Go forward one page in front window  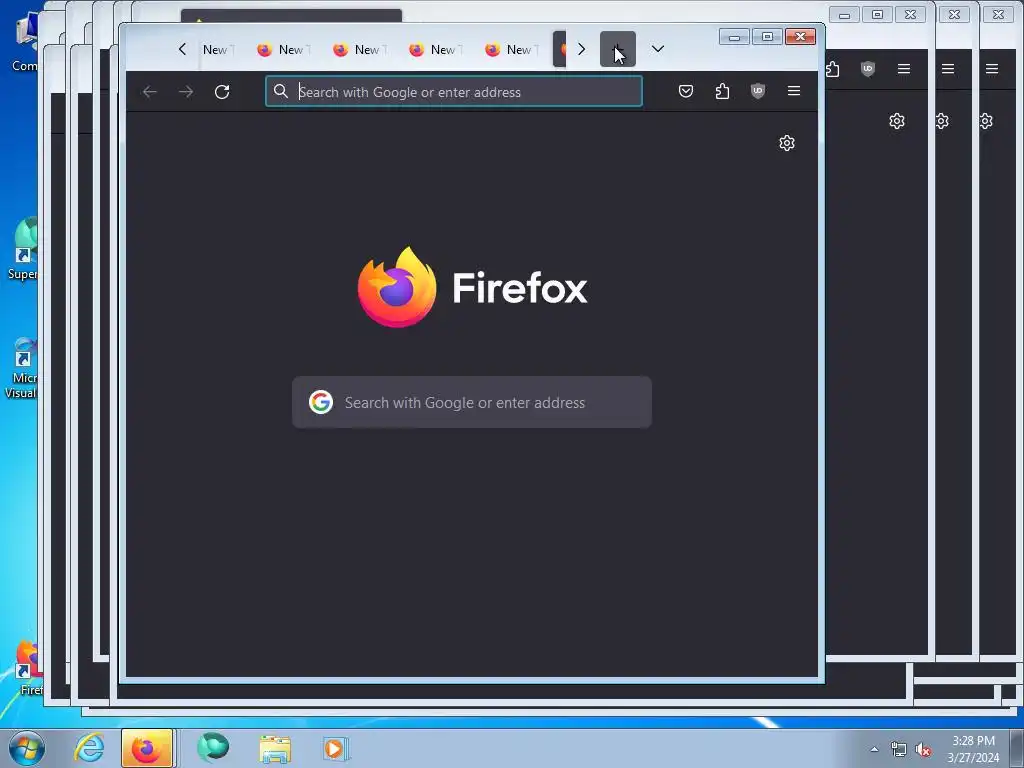point(186,92)
